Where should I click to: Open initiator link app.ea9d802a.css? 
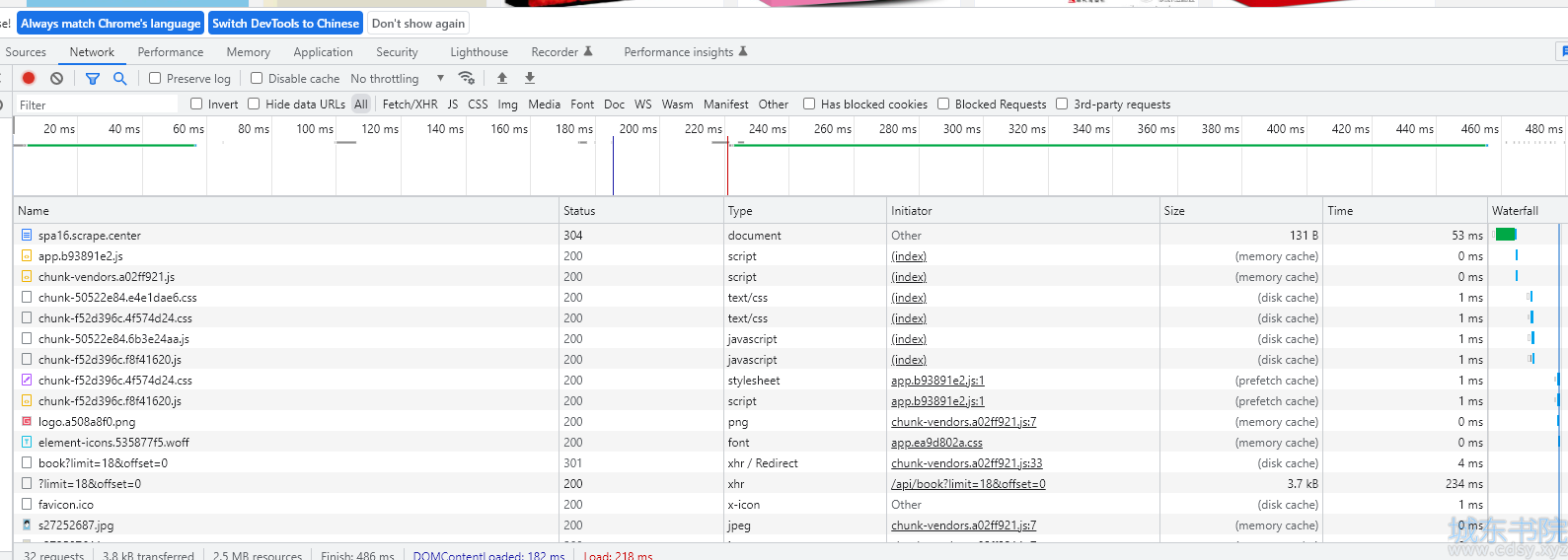coord(936,443)
